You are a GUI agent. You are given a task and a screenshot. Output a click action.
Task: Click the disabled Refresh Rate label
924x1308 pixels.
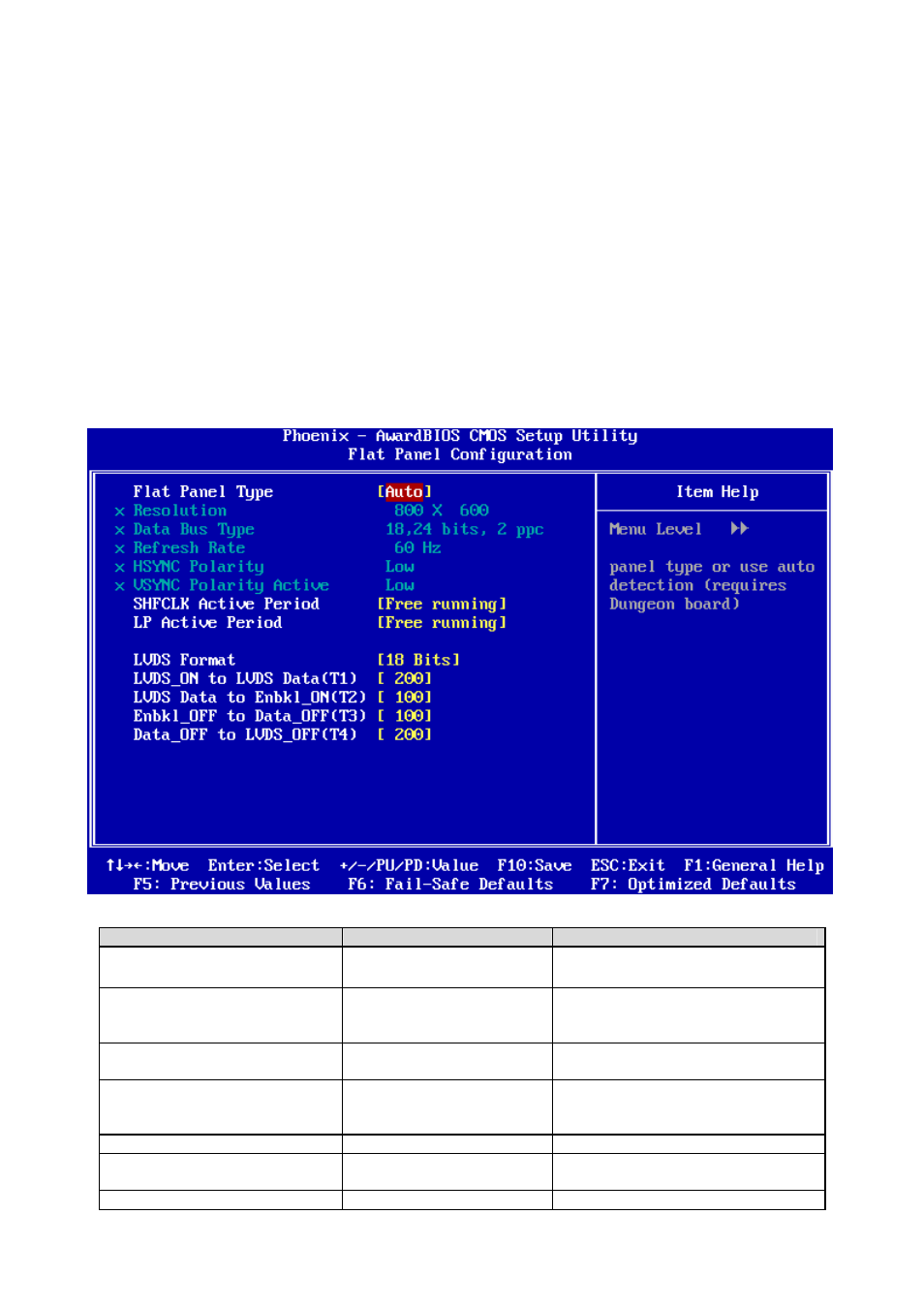pyautogui.click(x=189, y=548)
